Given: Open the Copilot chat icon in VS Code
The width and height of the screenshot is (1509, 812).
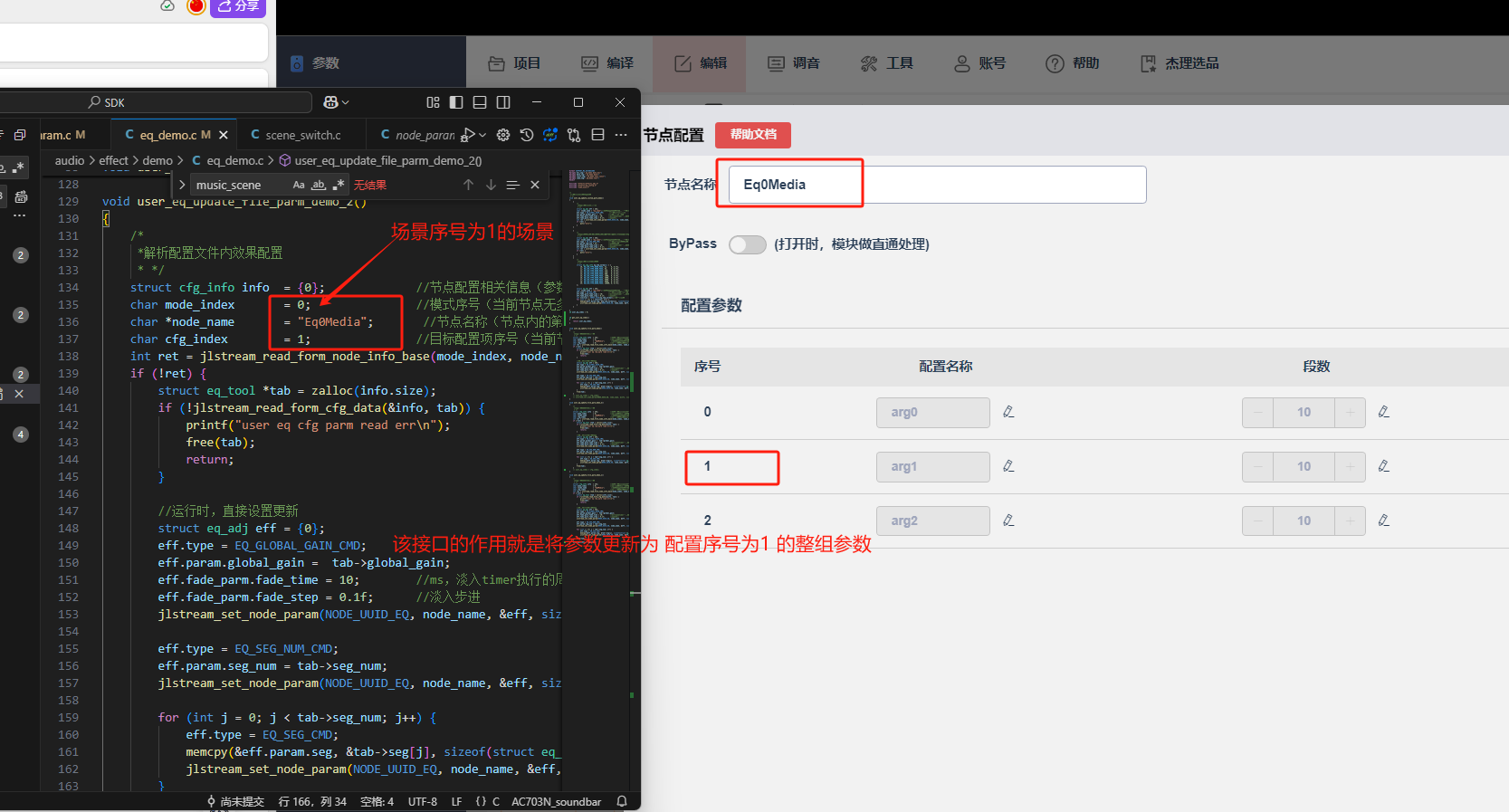Looking at the screenshot, I should 330,102.
